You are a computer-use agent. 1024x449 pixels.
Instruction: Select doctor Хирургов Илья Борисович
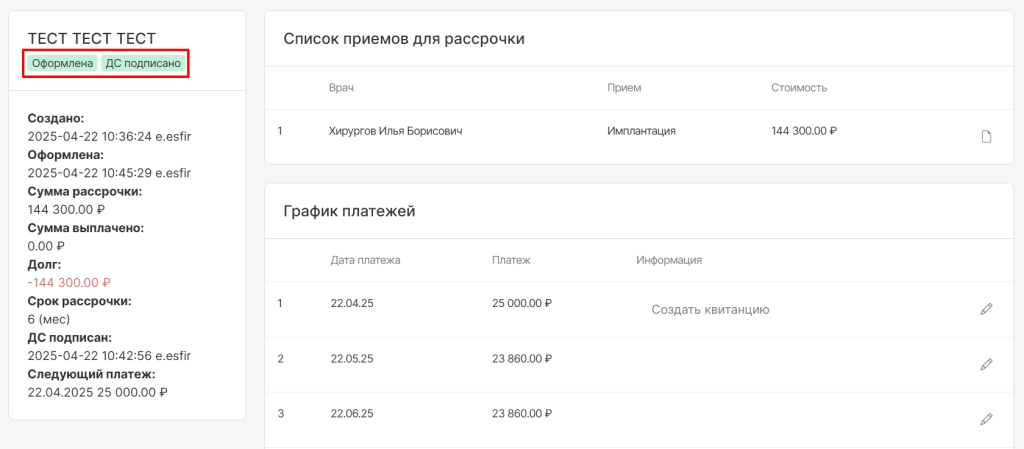396,131
